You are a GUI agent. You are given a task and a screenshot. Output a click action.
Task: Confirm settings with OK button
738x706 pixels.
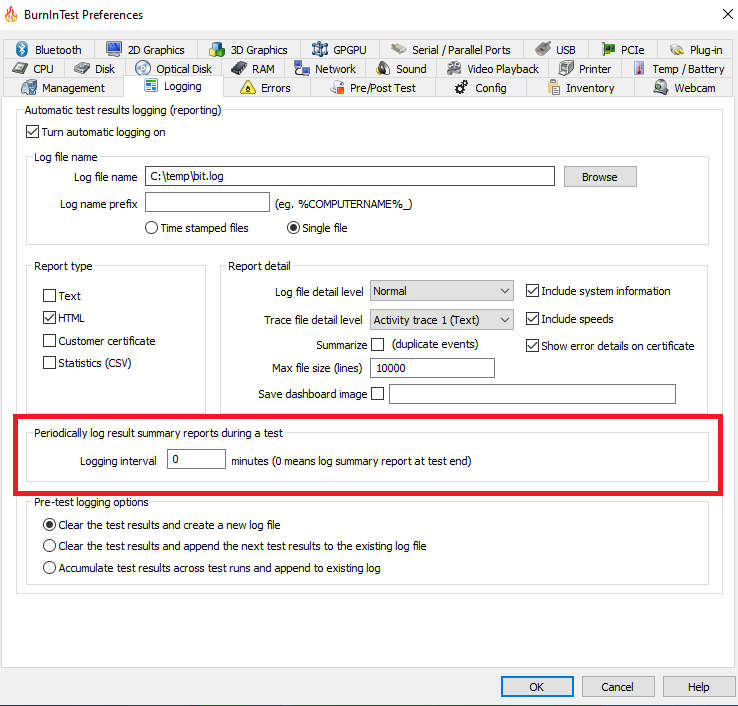tap(537, 687)
